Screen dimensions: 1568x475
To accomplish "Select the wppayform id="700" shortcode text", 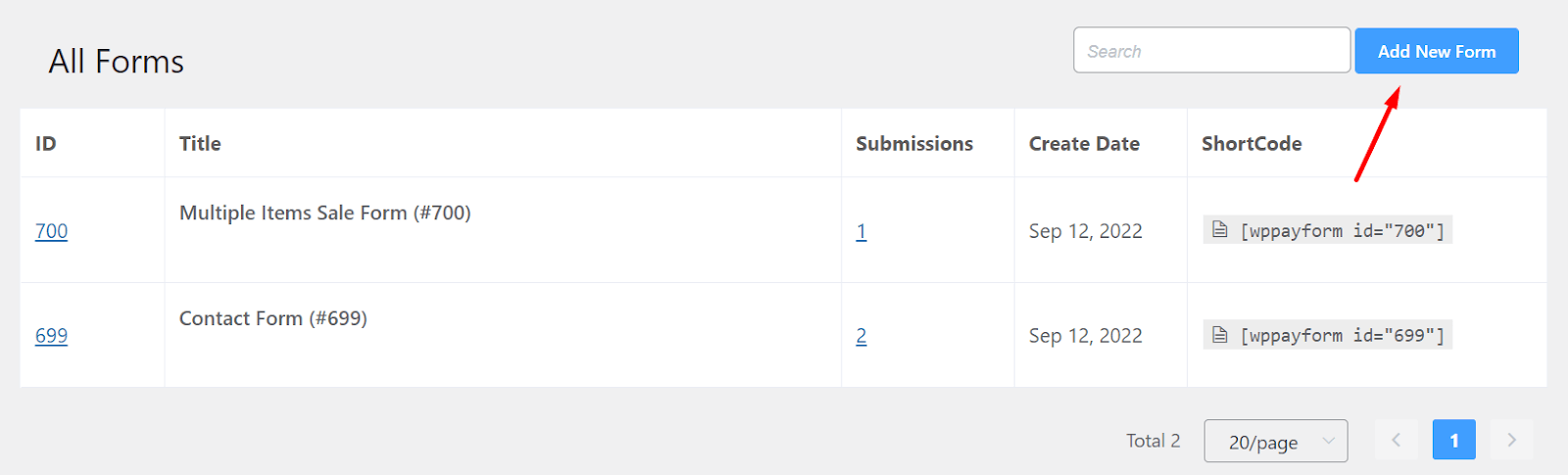I will coord(1342,231).
